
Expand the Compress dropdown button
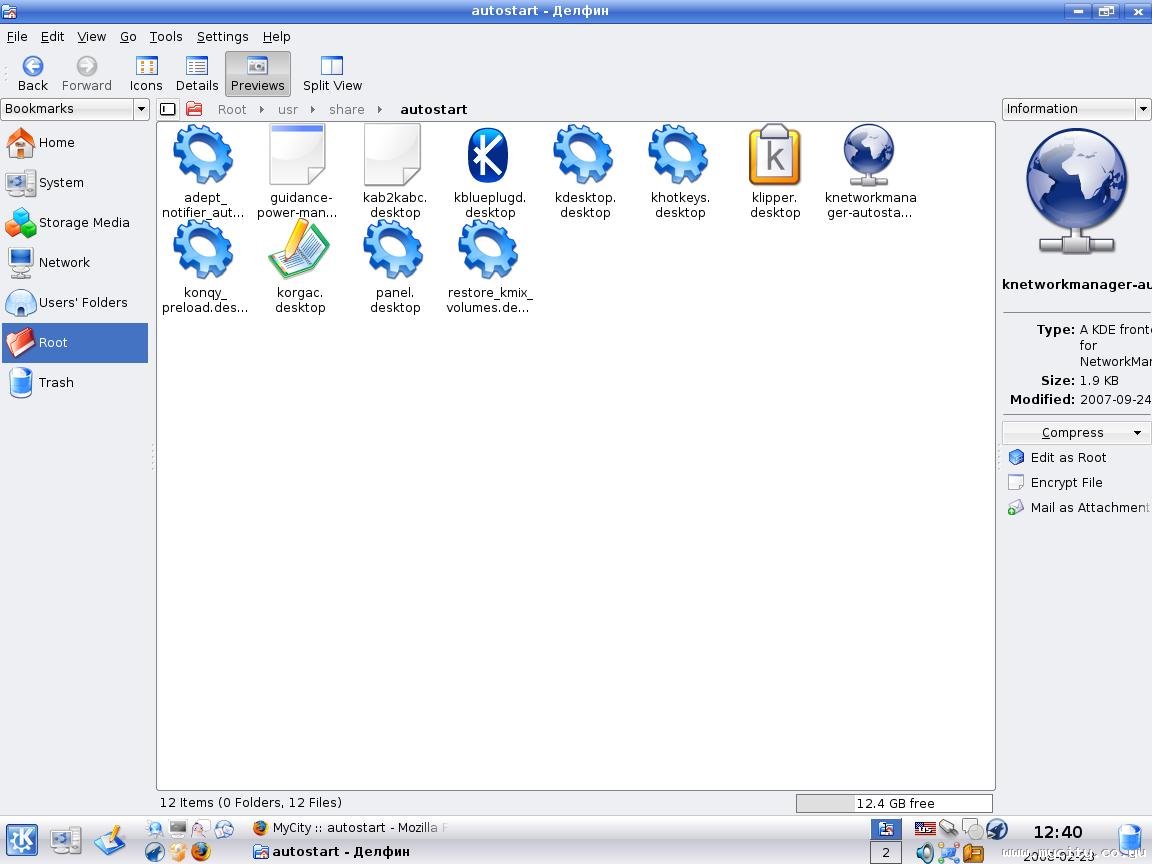pyautogui.click(x=1076, y=433)
